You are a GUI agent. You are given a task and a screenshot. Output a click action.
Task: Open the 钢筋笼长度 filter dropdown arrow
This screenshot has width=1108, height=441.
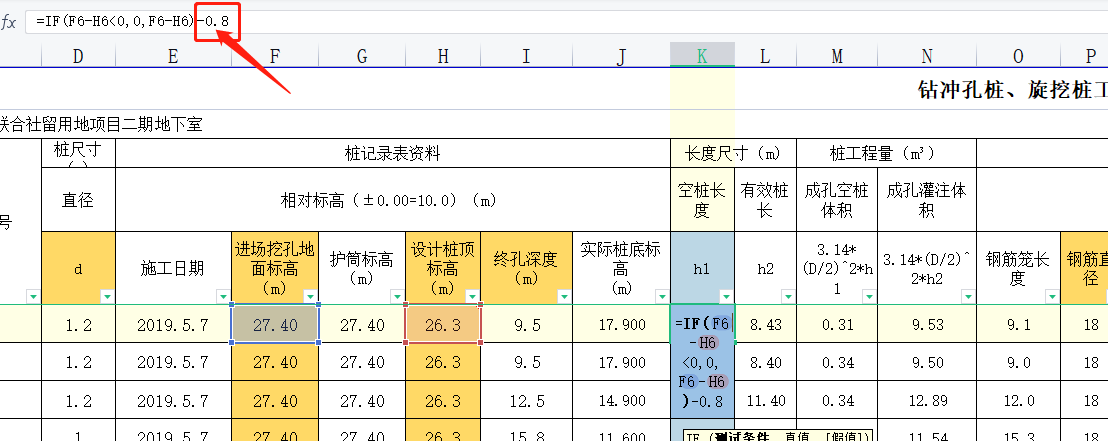click(1051, 296)
